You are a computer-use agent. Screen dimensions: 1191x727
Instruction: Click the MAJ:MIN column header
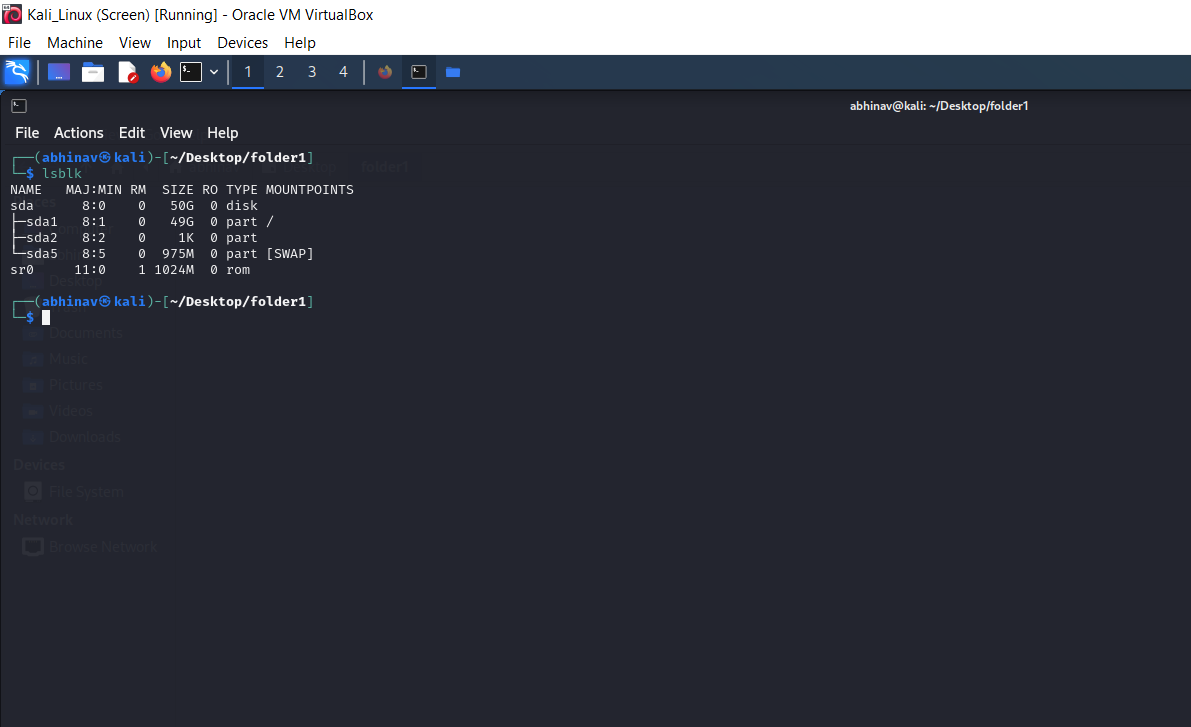93,190
